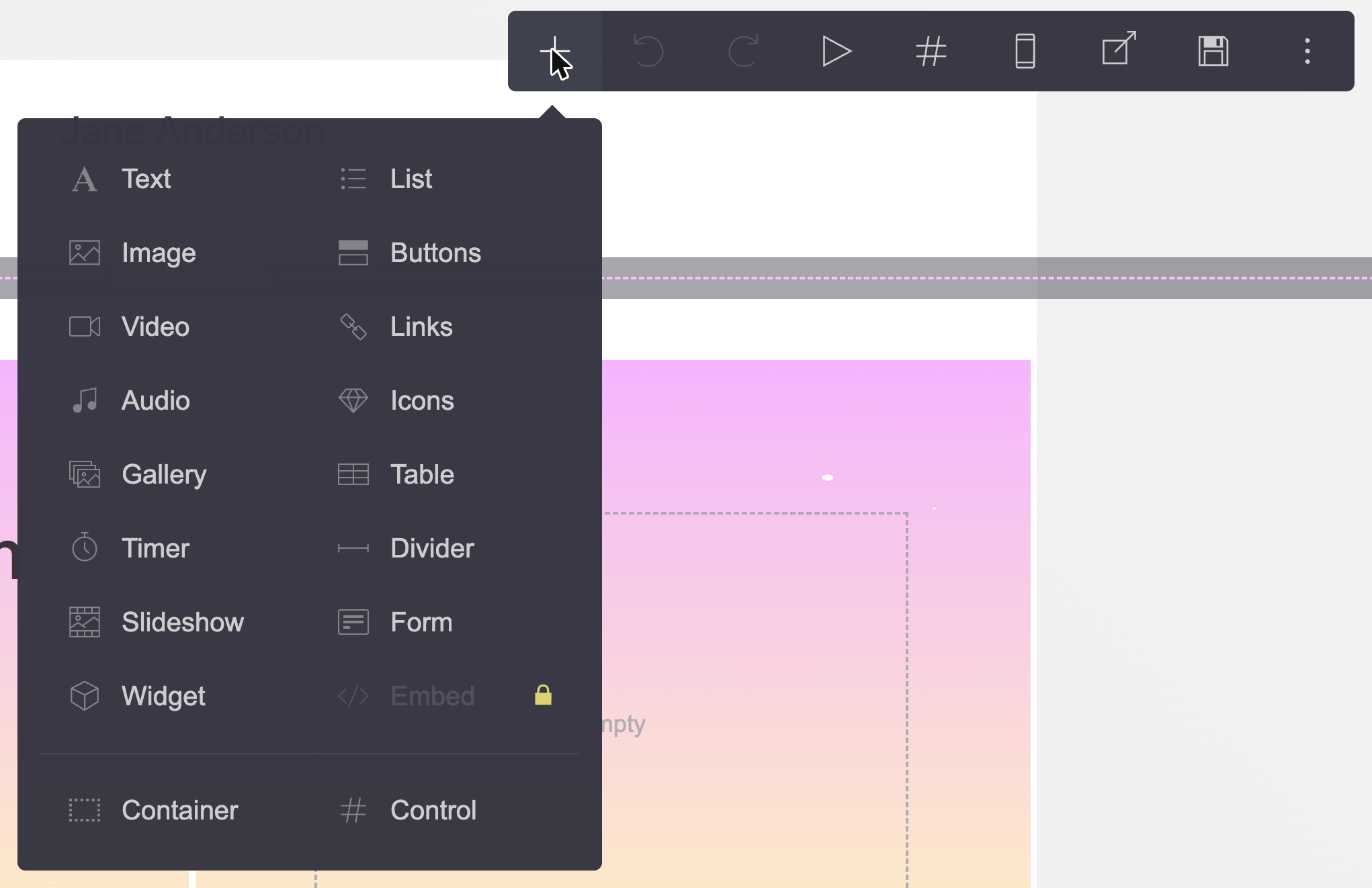The height and width of the screenshot is (888, 1372).
Task: Pick List from the element list
Action: point(411,179)
